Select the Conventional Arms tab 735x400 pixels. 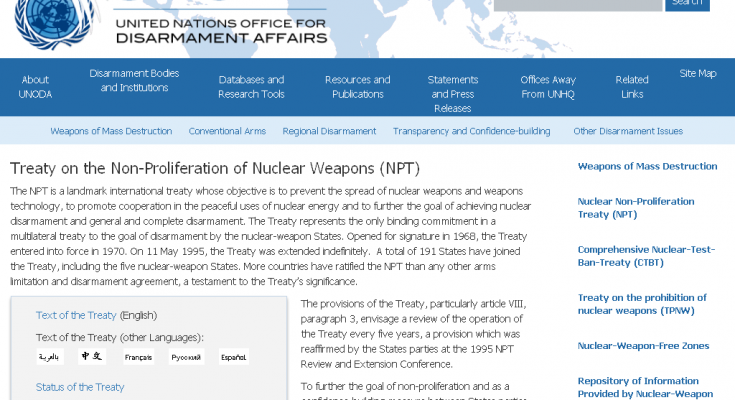click(227, 131)
